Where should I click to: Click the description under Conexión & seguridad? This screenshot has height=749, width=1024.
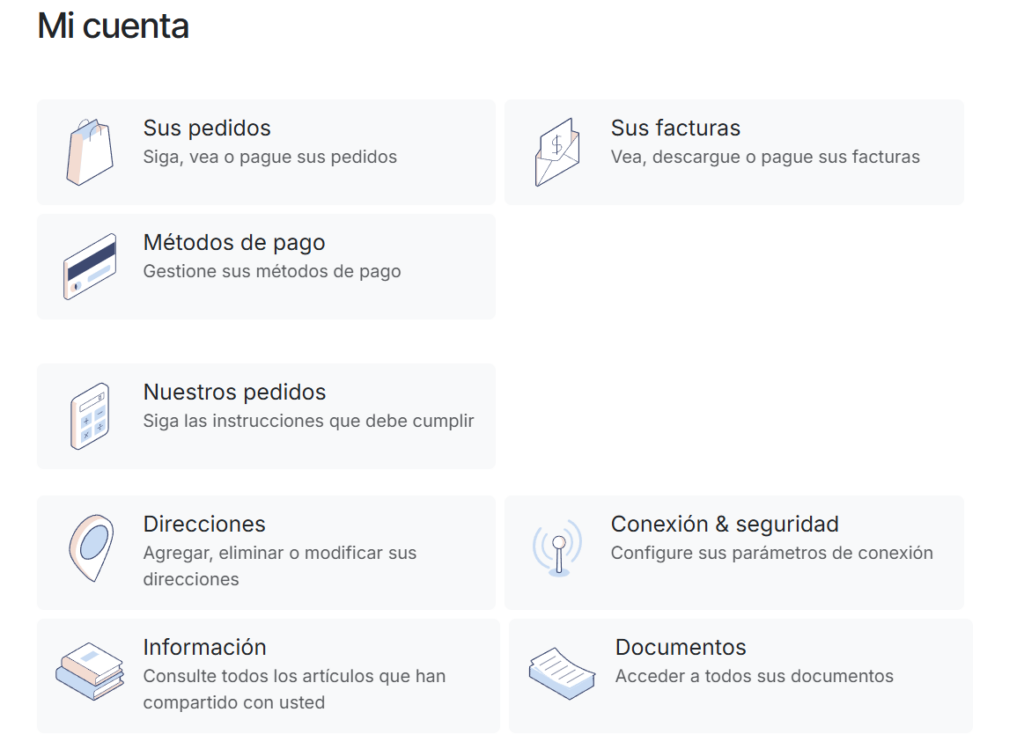772,552
